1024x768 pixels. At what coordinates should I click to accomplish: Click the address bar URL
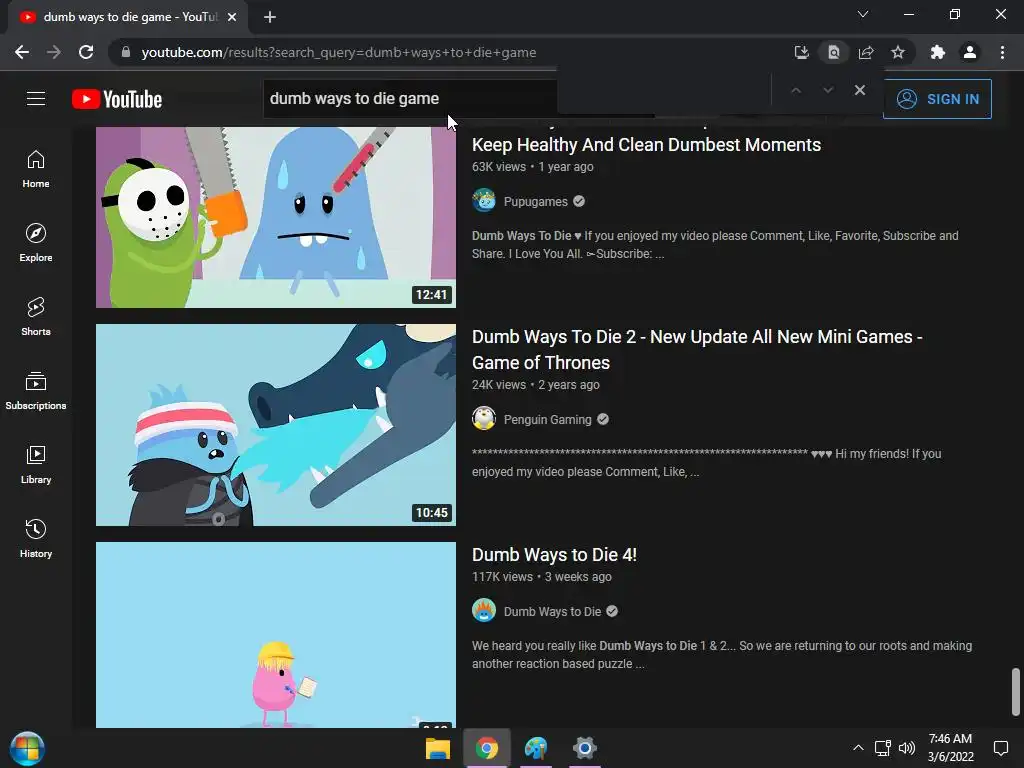pos(339,52)
